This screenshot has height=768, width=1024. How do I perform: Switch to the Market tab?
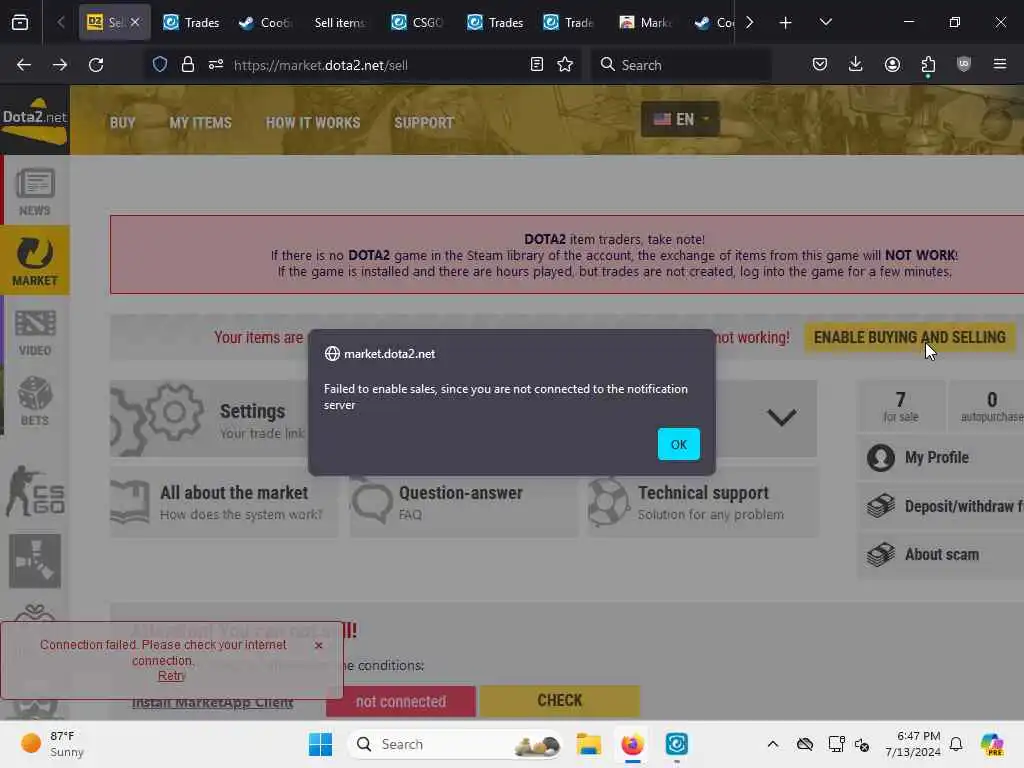(645, 22)
